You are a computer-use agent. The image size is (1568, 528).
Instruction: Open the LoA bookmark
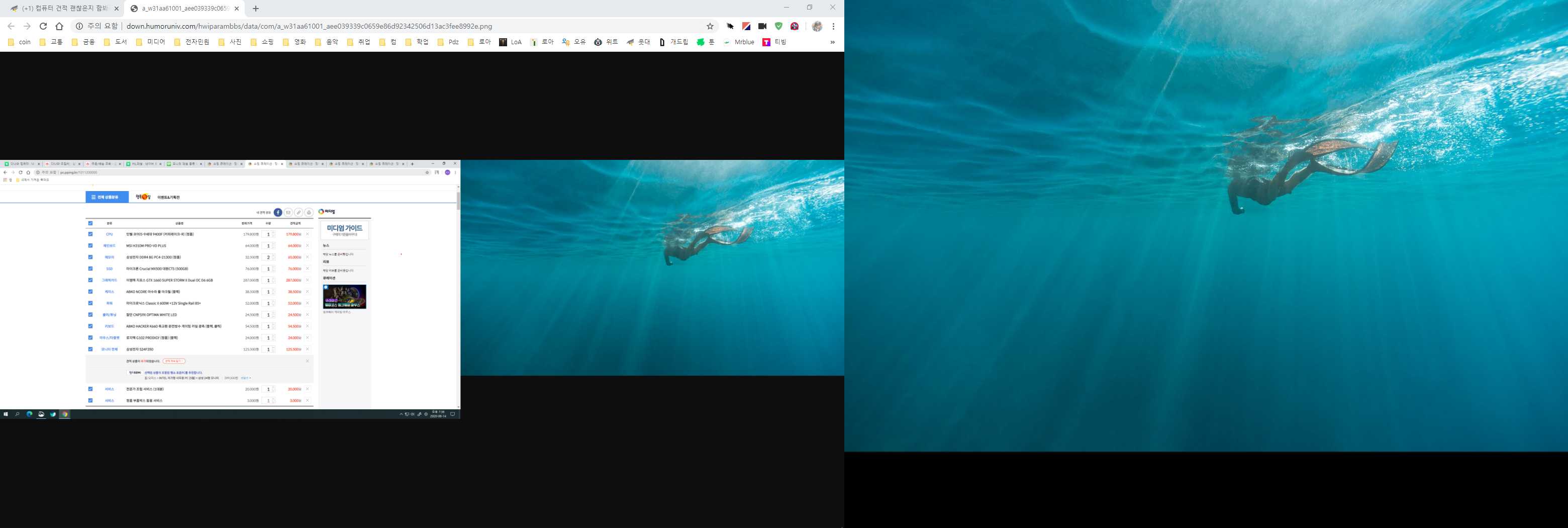[x=511, y=42]
